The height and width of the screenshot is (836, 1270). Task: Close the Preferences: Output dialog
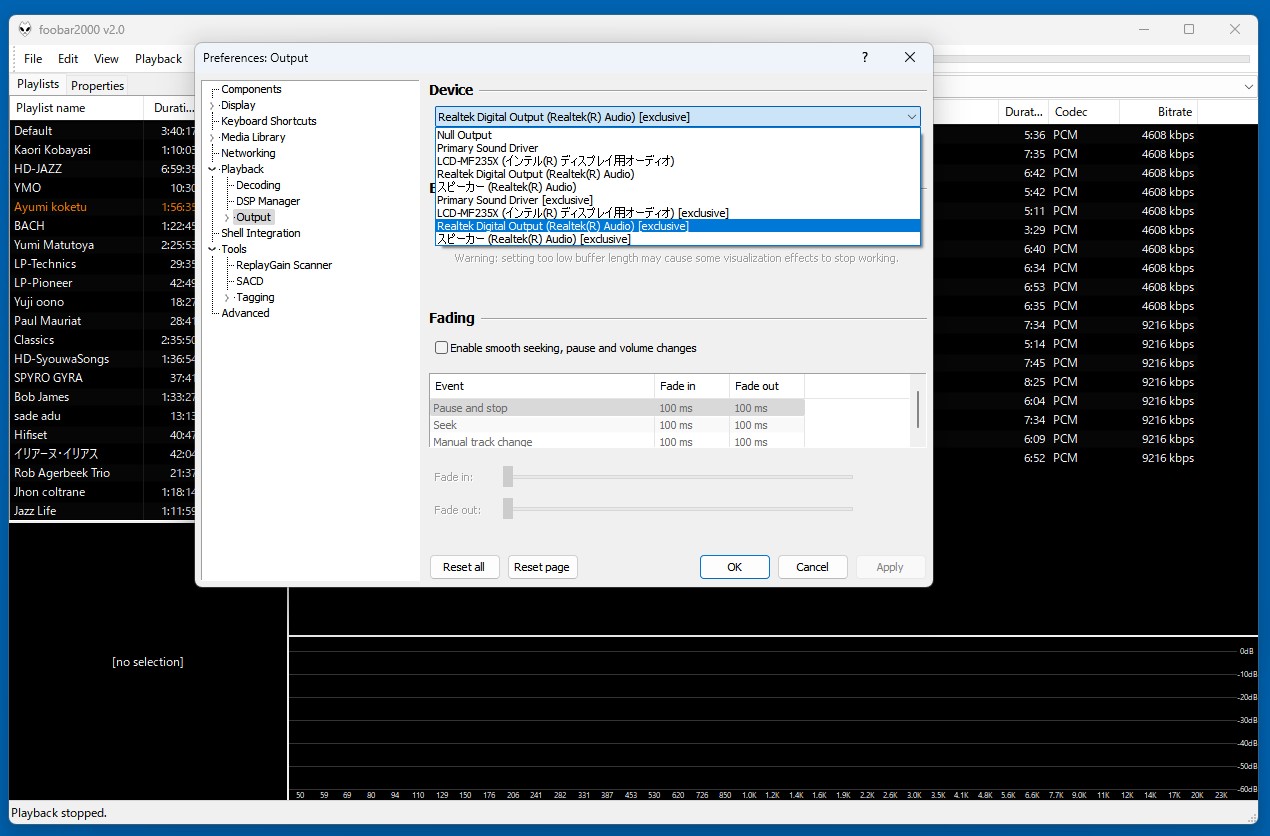910,57
